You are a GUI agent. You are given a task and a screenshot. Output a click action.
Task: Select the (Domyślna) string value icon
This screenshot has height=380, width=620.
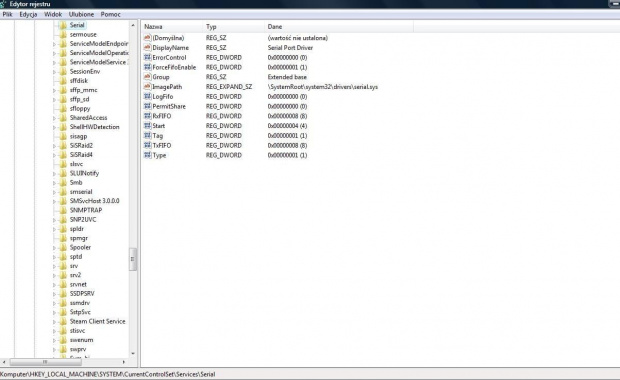pos(147,38)
